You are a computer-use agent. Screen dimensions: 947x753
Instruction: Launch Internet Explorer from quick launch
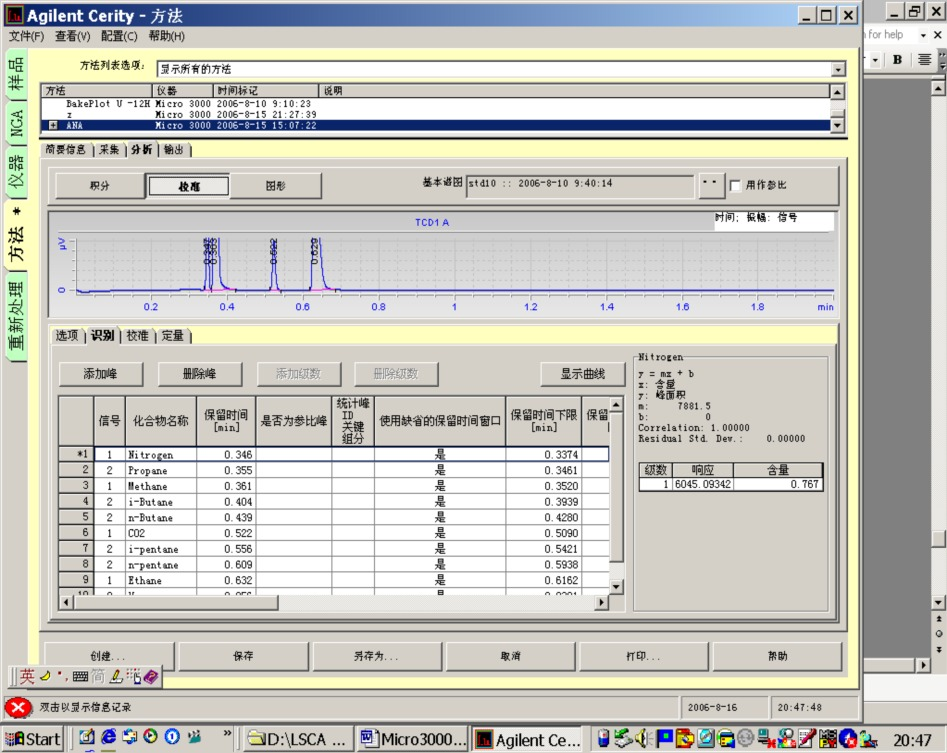(109, 737)
